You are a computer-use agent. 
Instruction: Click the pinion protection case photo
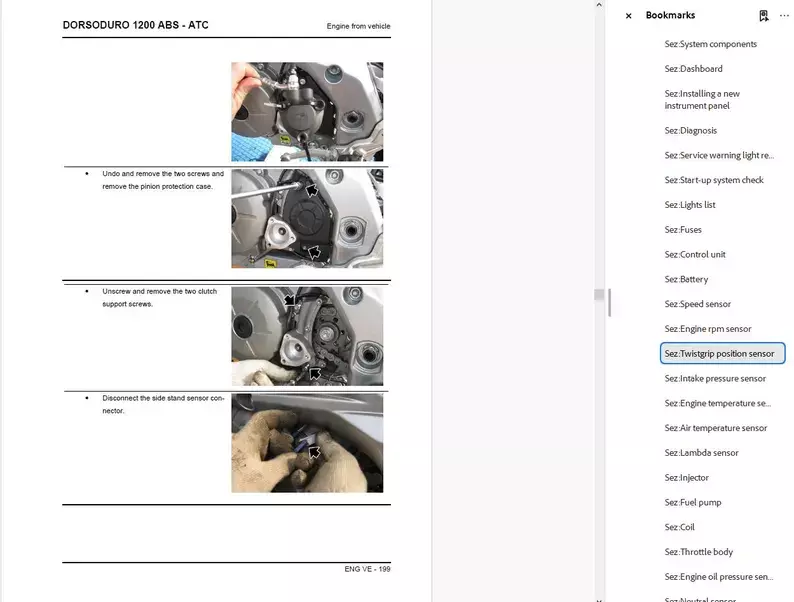[x=307, y=219]
